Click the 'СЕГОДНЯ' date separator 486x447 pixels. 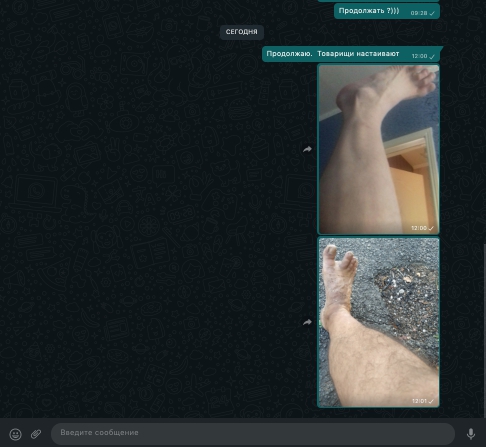[x=242, y=32]
